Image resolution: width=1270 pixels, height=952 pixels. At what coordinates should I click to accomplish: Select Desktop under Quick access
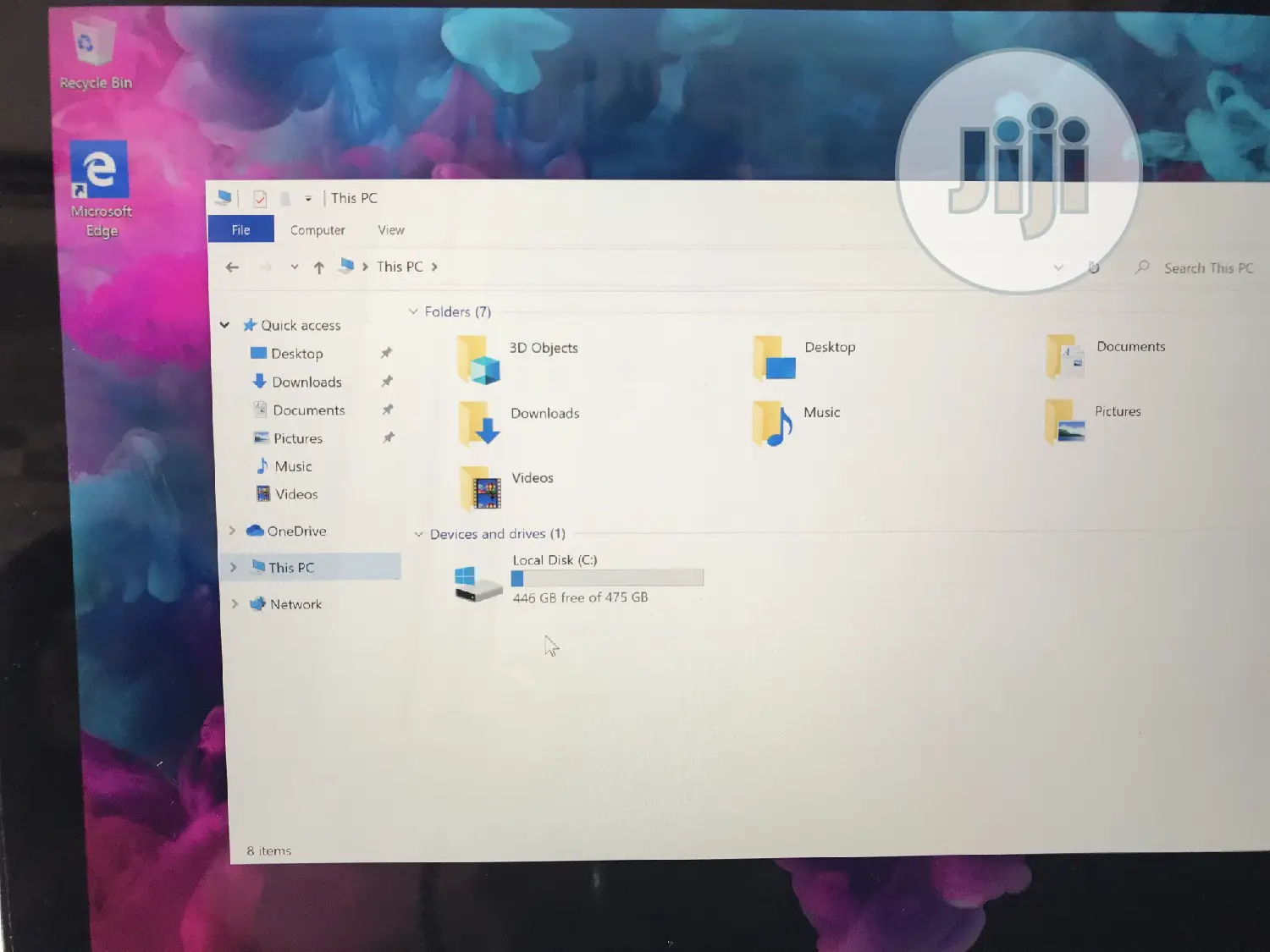(287, 354)
